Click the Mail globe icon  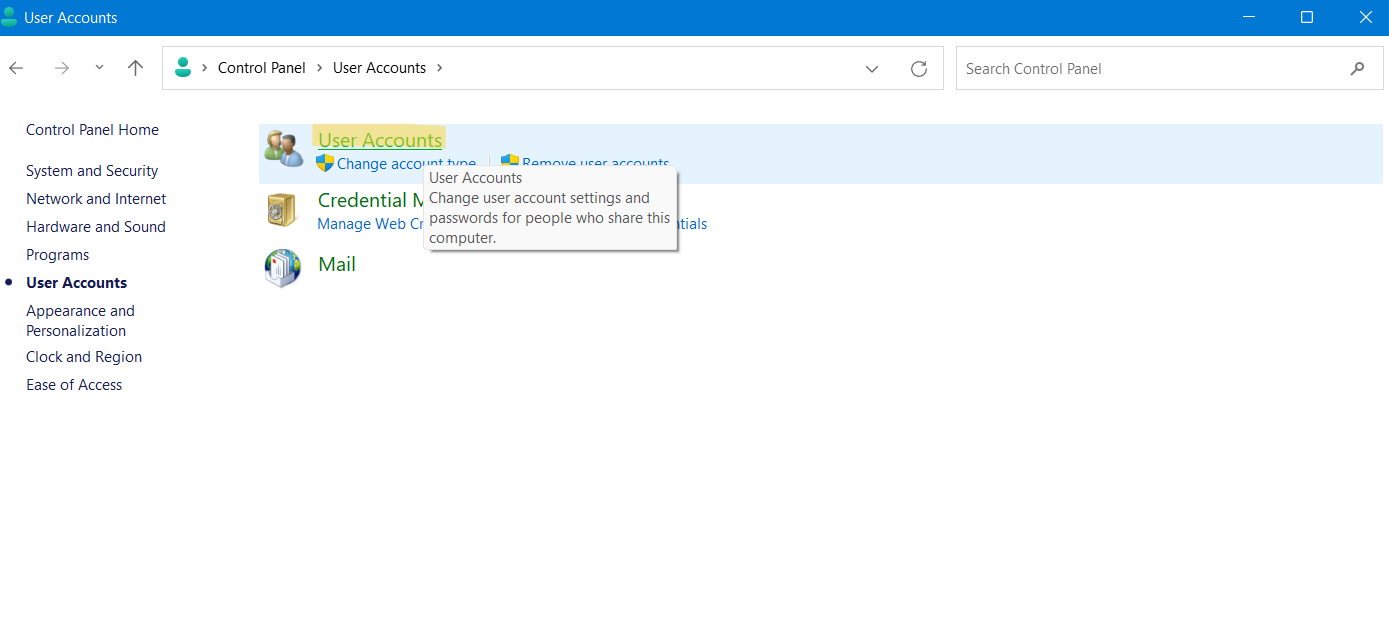coord(282,268)
